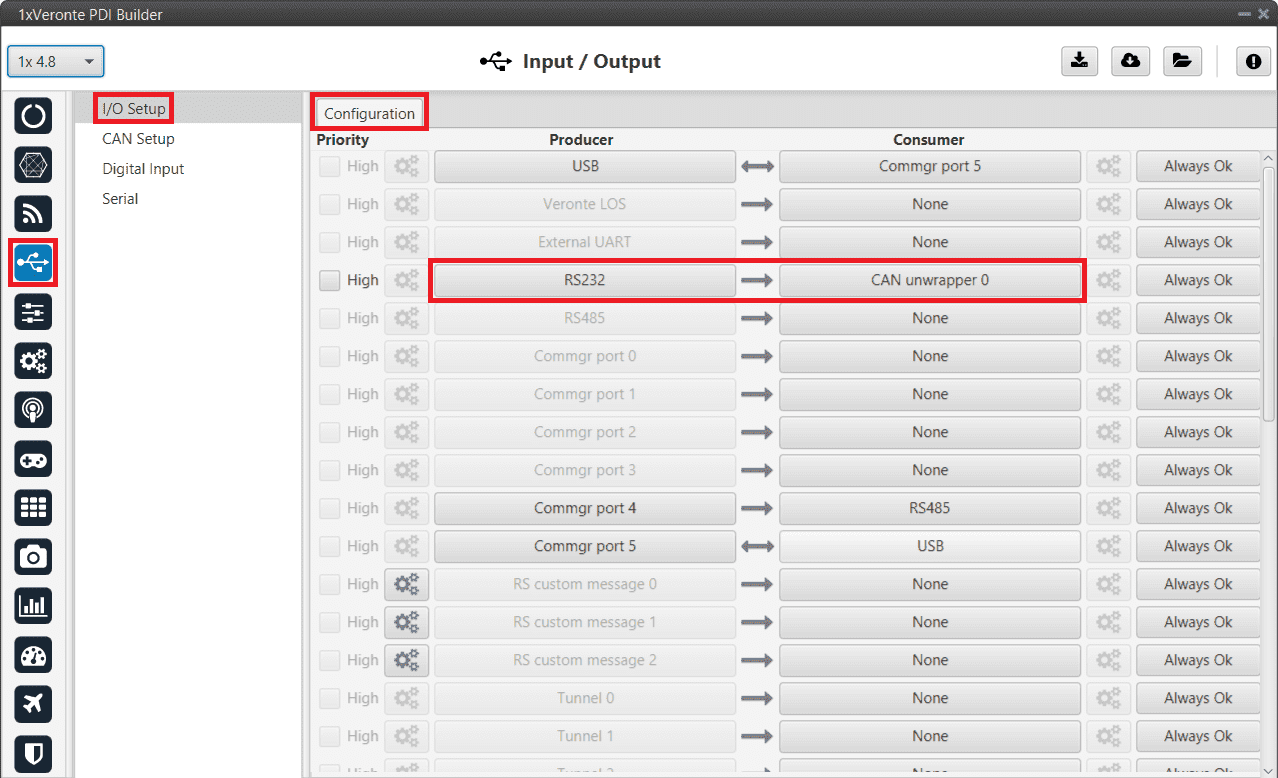Screen dimensions: 1278x778
Task: Open the wireless feed sidebar icon
Action: click(33, 214)
